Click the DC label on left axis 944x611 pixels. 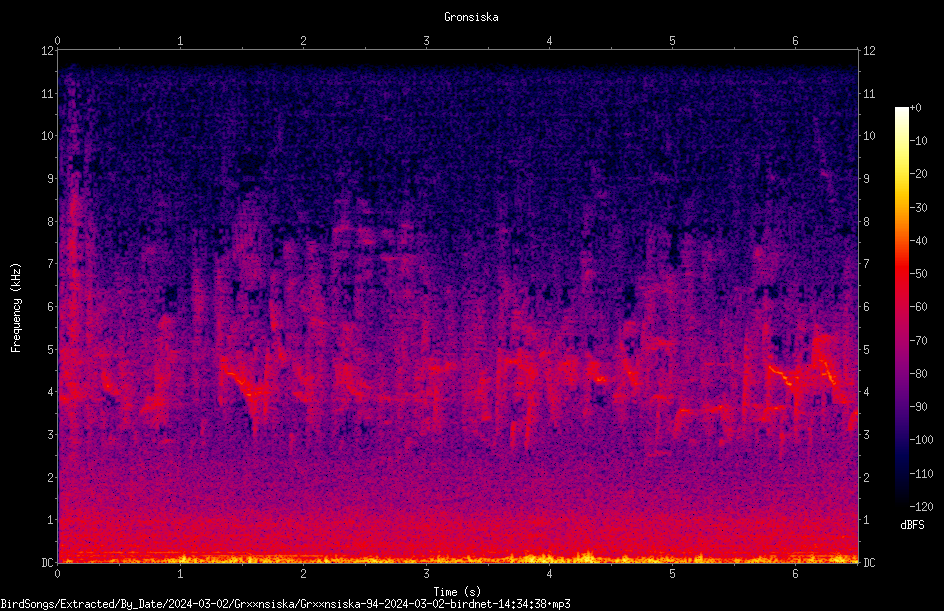click(x=47, y=562)
